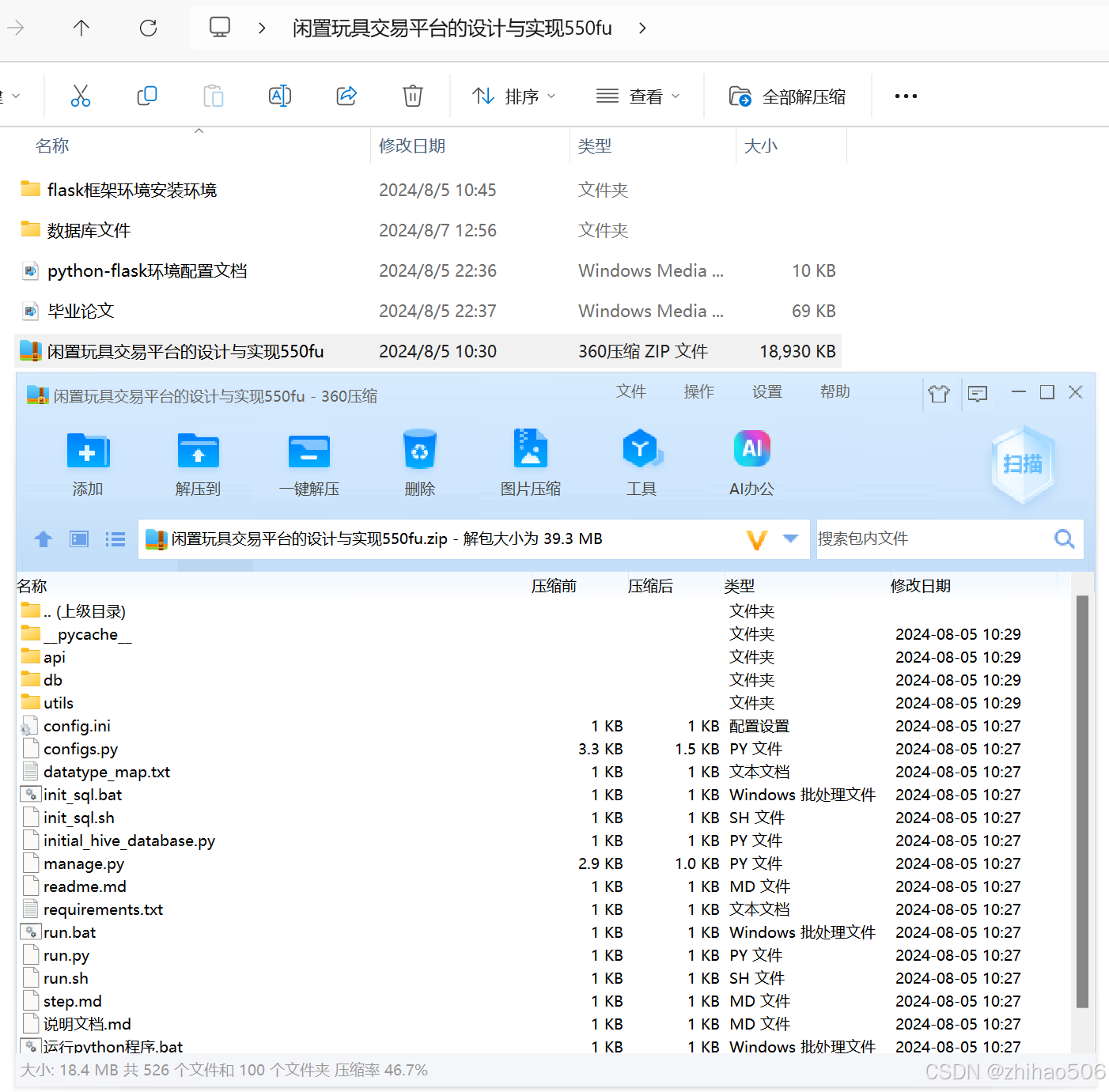Open 帮助 menu in 360压缩
The height and width of the screenshot is (1092, 1109).
835,391
